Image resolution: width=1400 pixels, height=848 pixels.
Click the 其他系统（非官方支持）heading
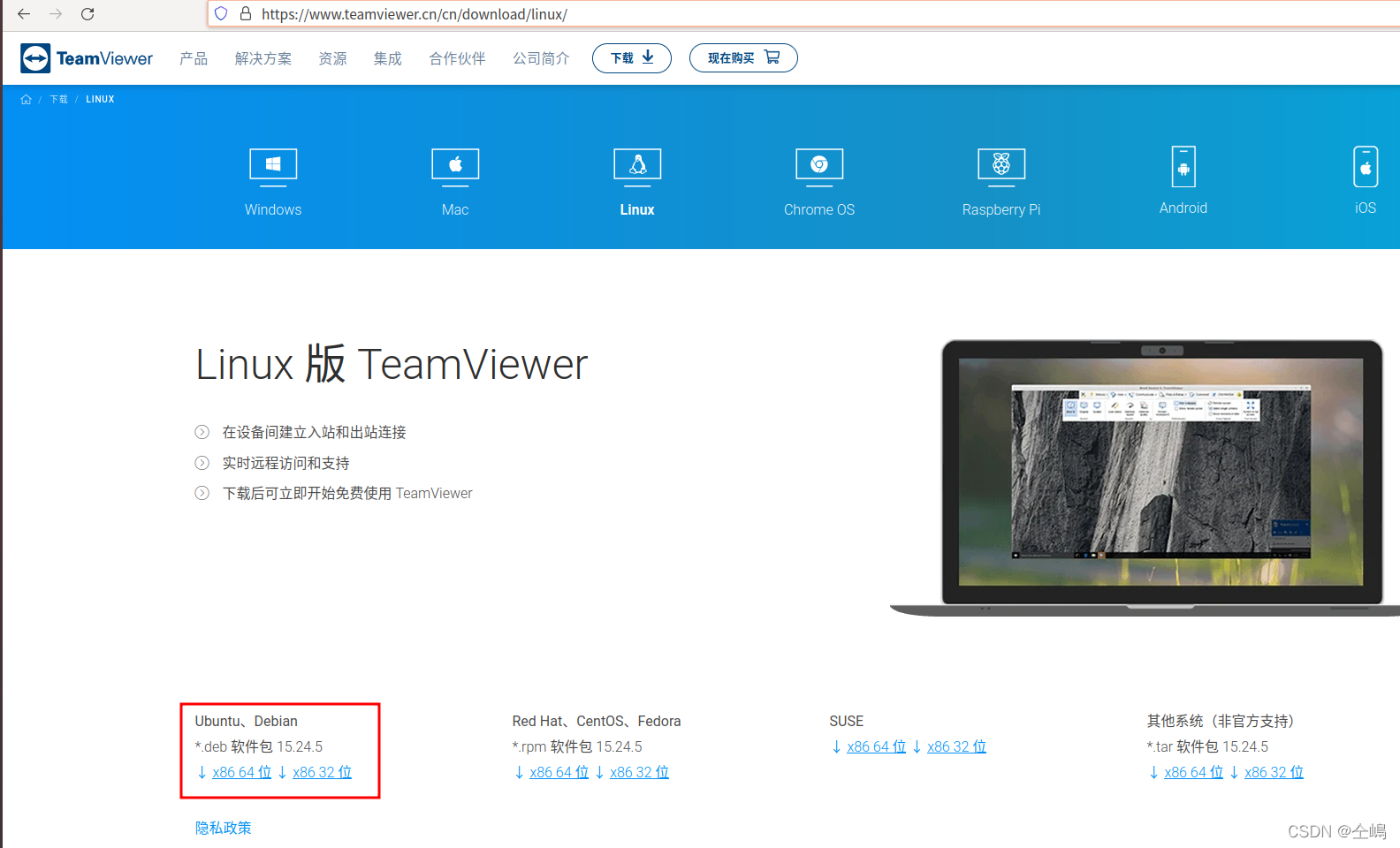coord(1221,721)
